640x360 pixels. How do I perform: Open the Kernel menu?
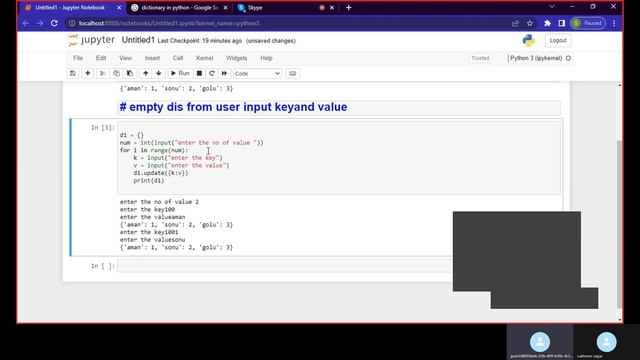coord(204,58)
